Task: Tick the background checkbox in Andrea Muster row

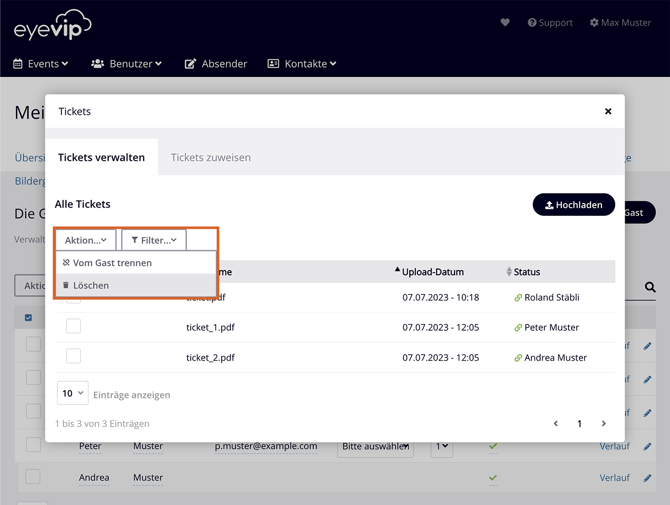Action: 33,476
